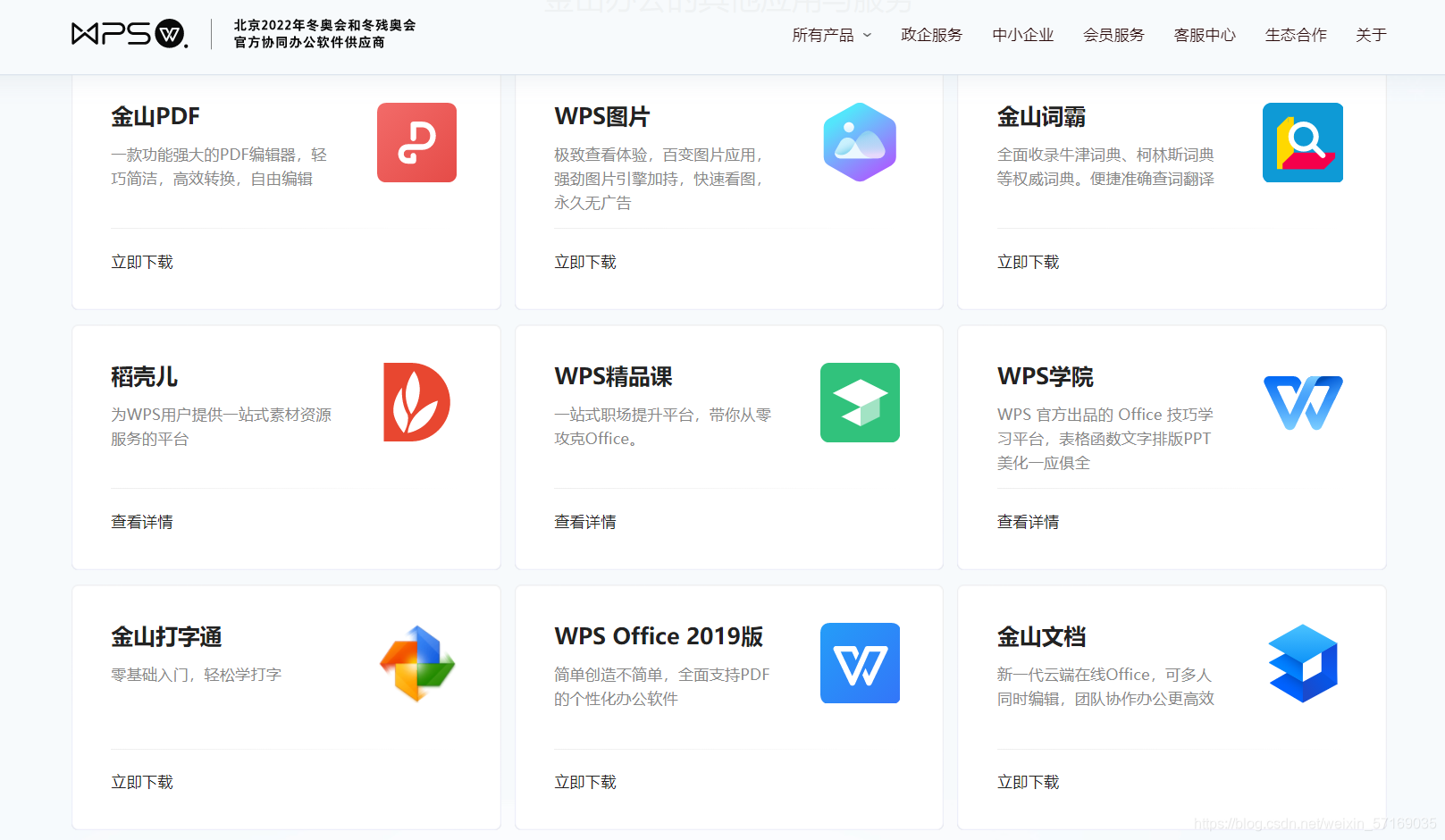Image resolution: width=1445 pixels, height=840 pixels.
Task: Click 立即下载 for 金山文档
Action: (1029, 782)
